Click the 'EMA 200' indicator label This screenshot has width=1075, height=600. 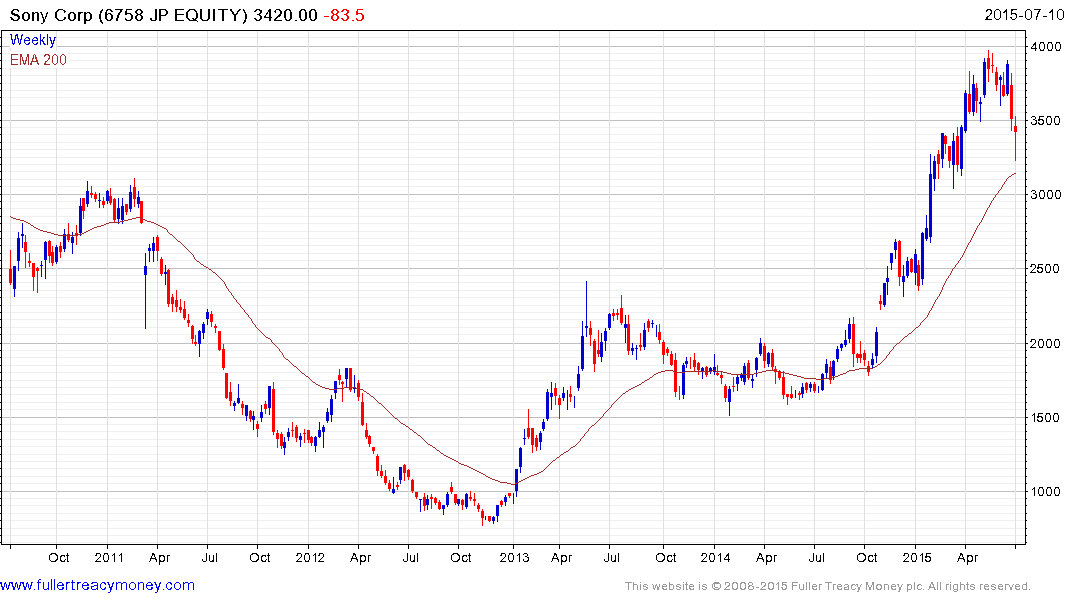pos(38,60)
